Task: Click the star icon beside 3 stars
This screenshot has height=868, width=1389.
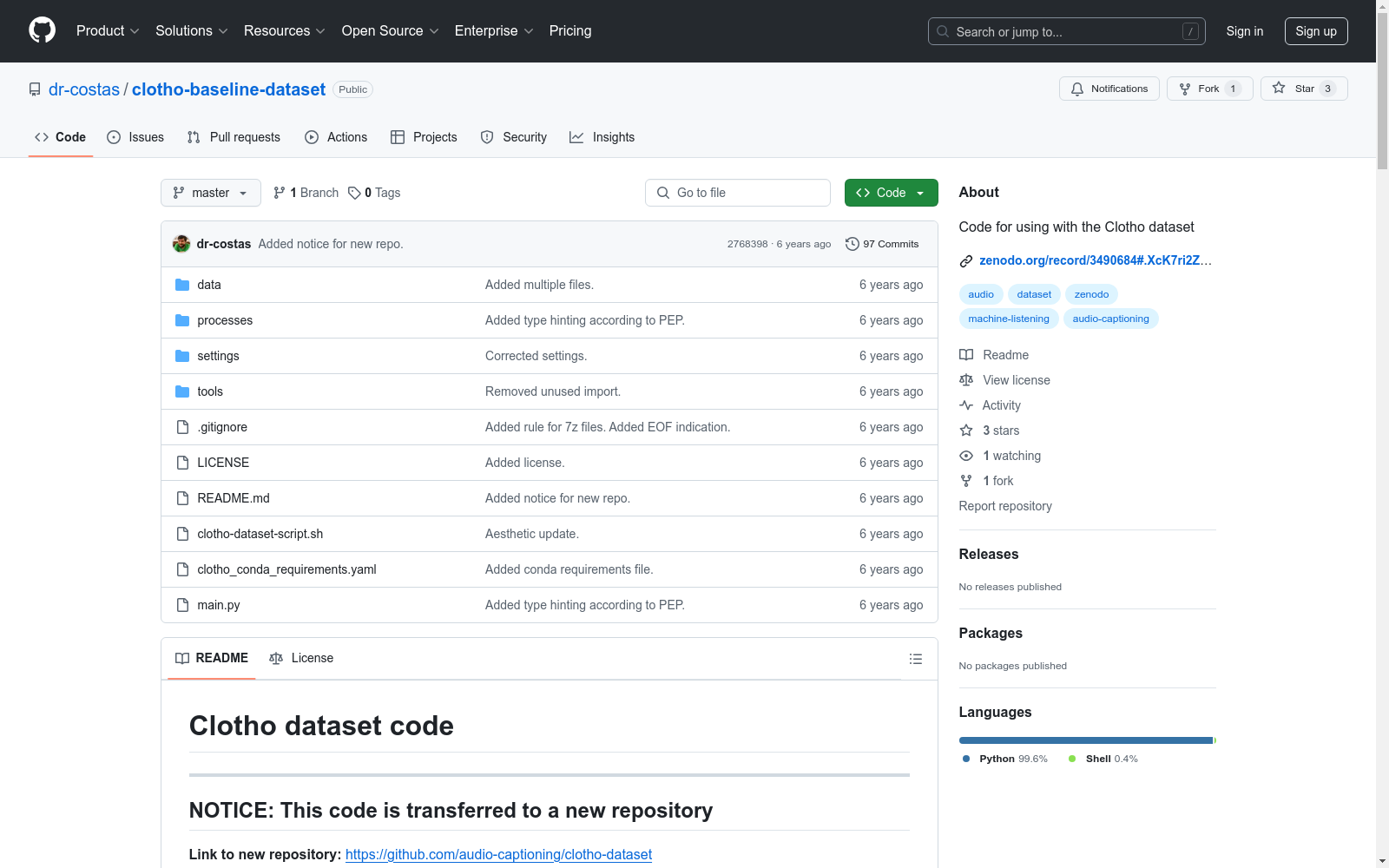Action: [x=966, y=431]
